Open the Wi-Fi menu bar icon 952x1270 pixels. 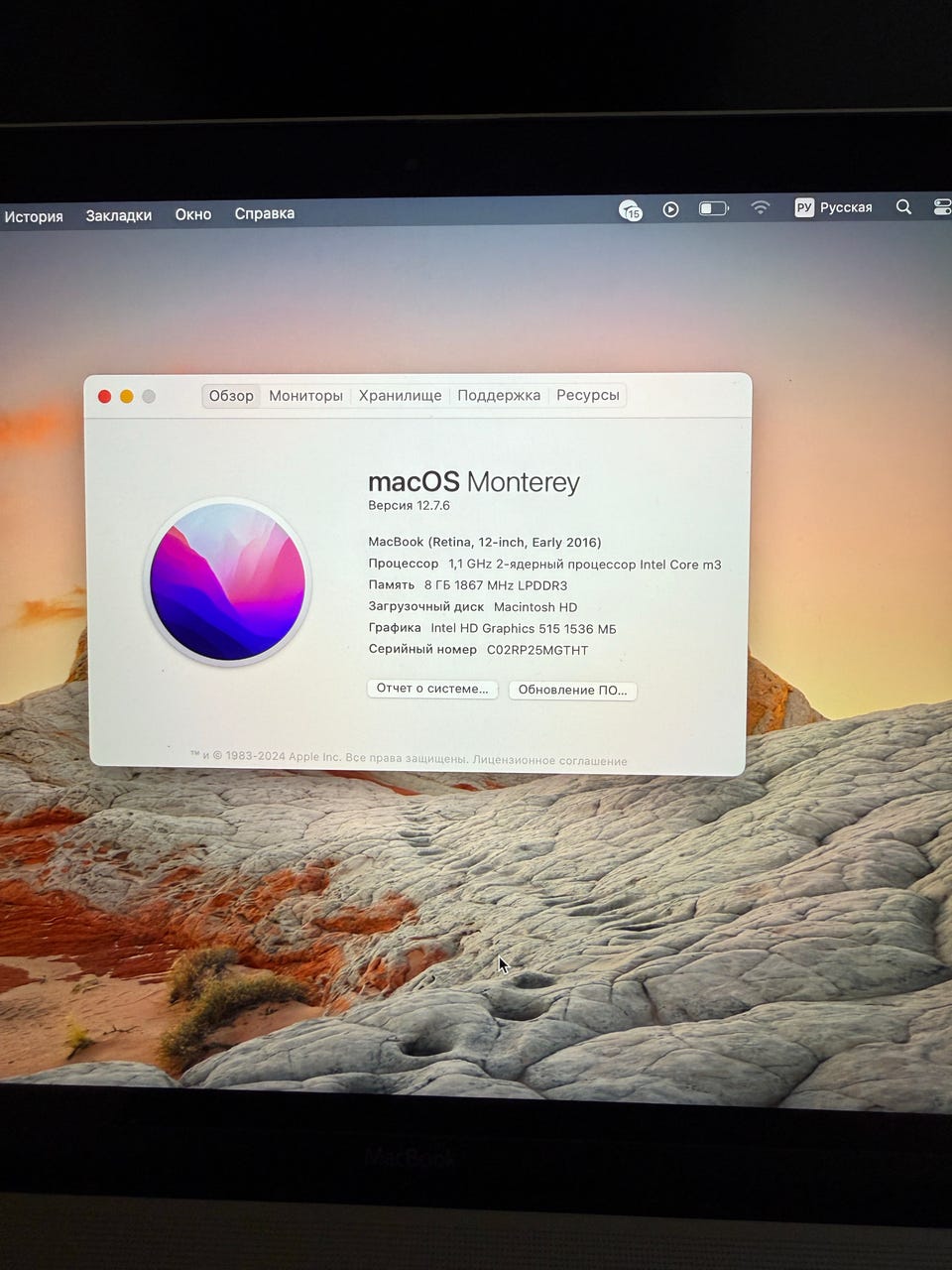coord(761,207)
